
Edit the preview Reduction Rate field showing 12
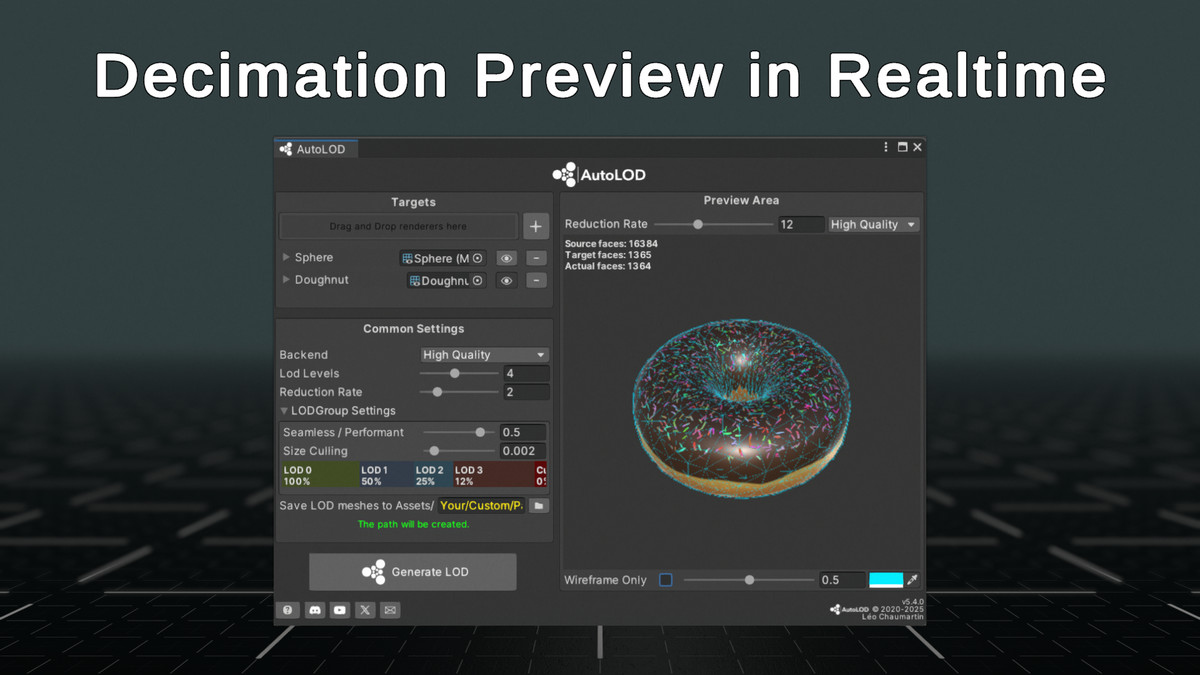800,225
